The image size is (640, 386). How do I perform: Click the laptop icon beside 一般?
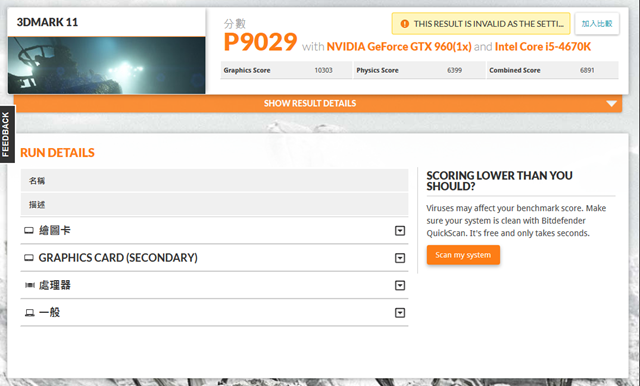point(29,313)
